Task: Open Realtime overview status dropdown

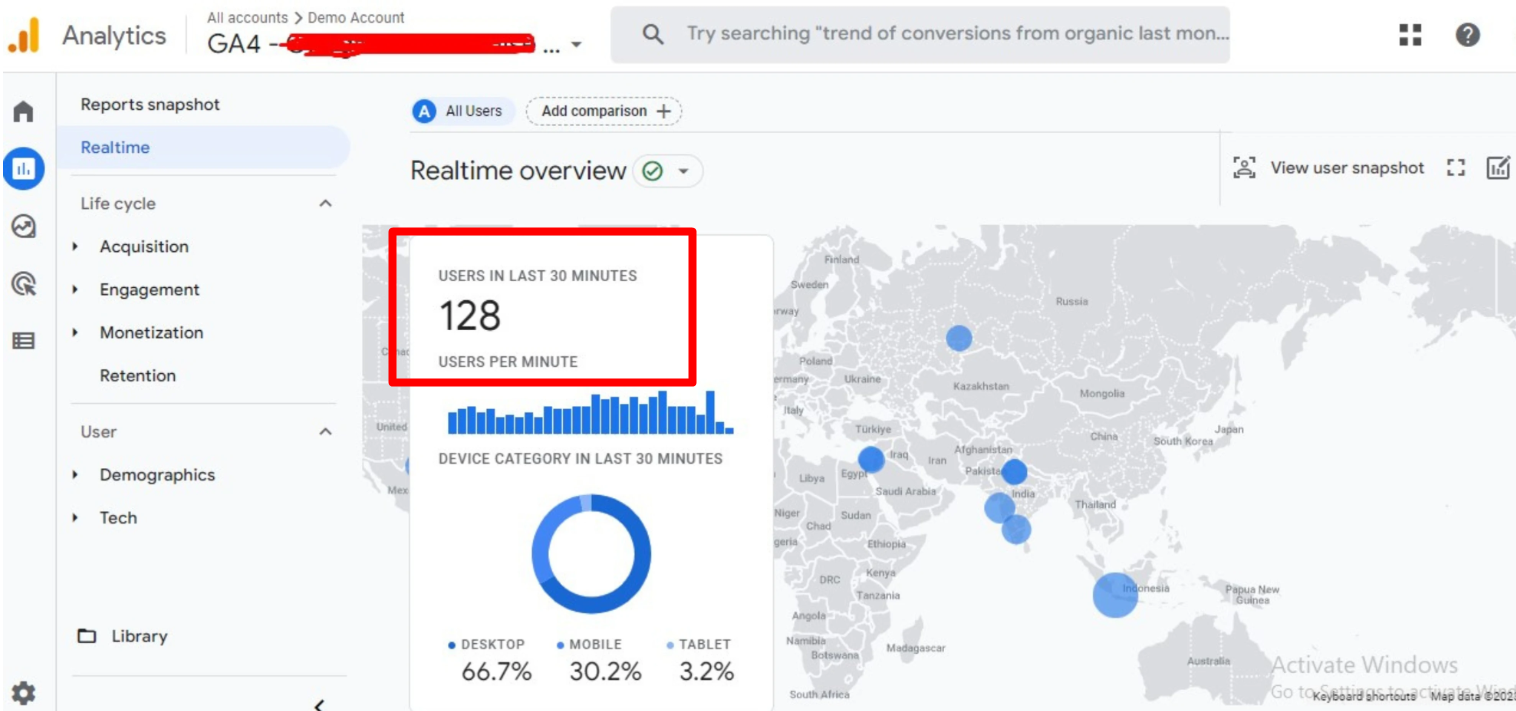Action: pos(683,171)
